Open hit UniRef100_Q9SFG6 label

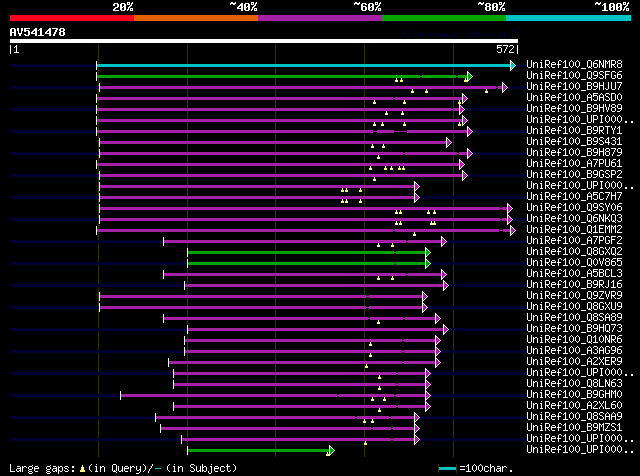pos(574,76)
